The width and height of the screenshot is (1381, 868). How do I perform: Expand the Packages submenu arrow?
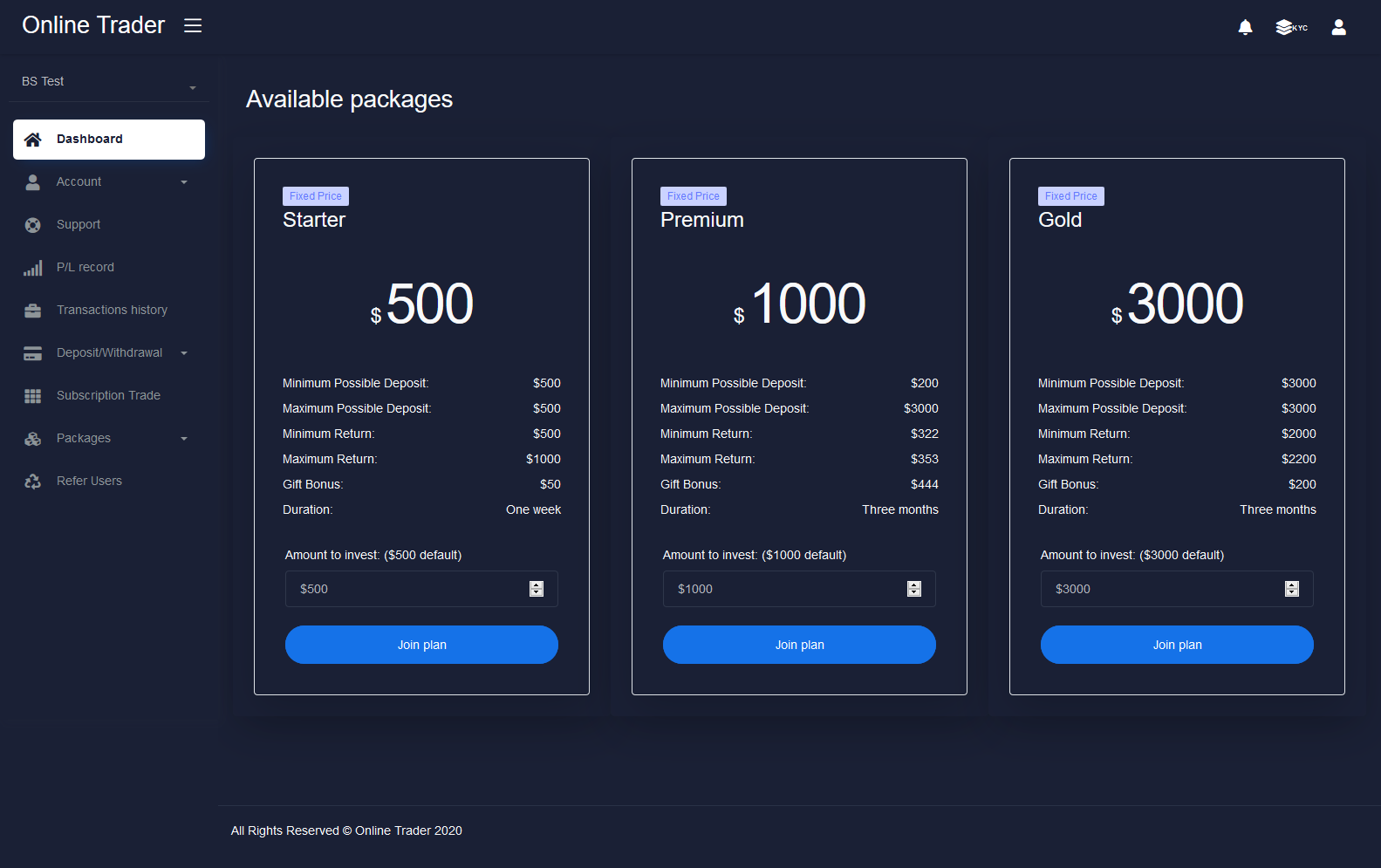tap(184, 439)
